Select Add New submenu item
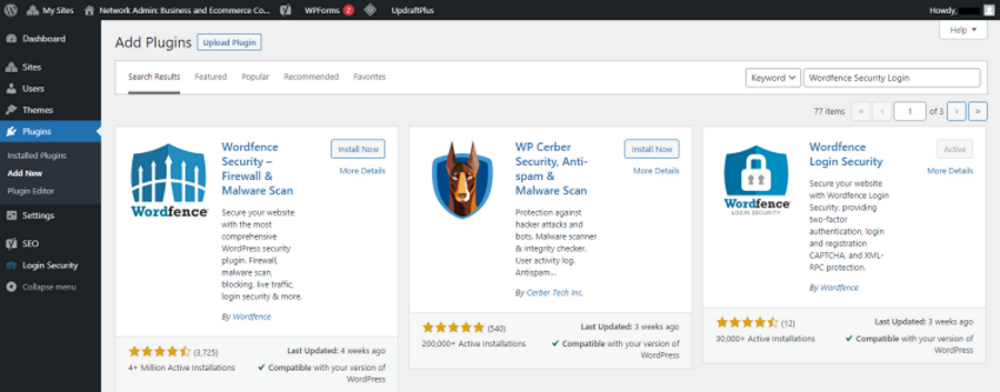 tap(25, 173)
